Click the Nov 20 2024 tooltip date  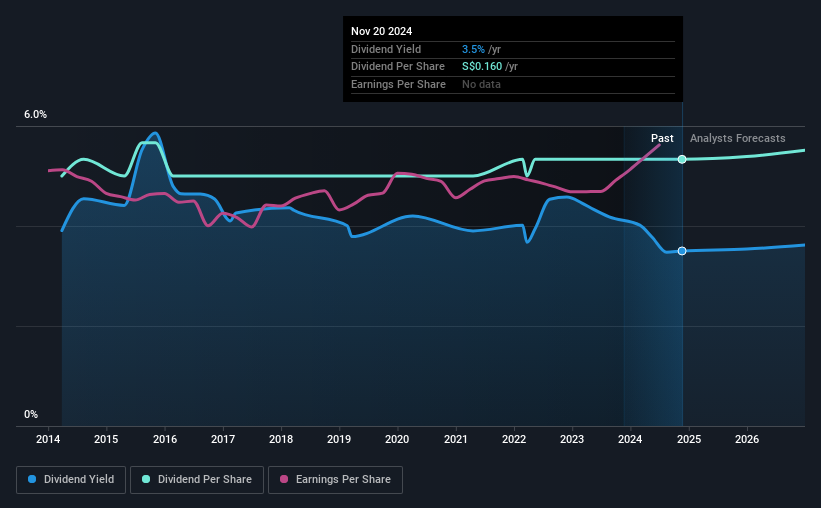tap(381, 31)
